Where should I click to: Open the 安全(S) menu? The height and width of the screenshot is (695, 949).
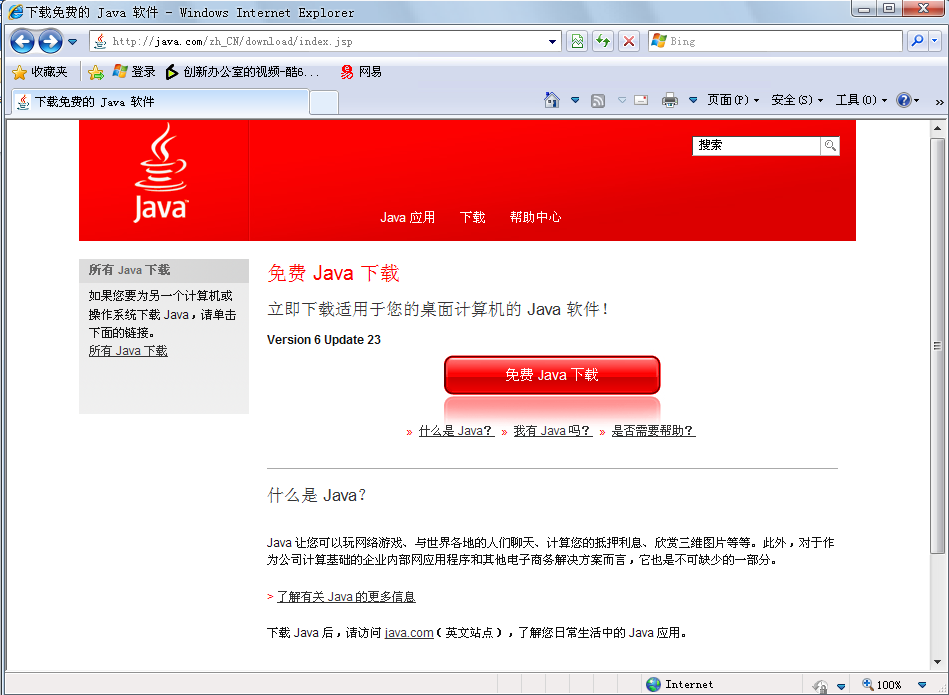tap(797, 100)
